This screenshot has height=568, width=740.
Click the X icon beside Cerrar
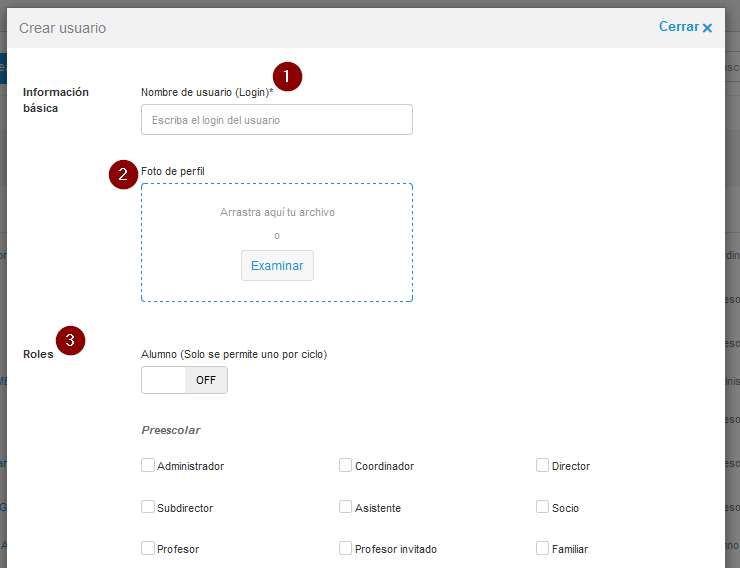(707, 28)
